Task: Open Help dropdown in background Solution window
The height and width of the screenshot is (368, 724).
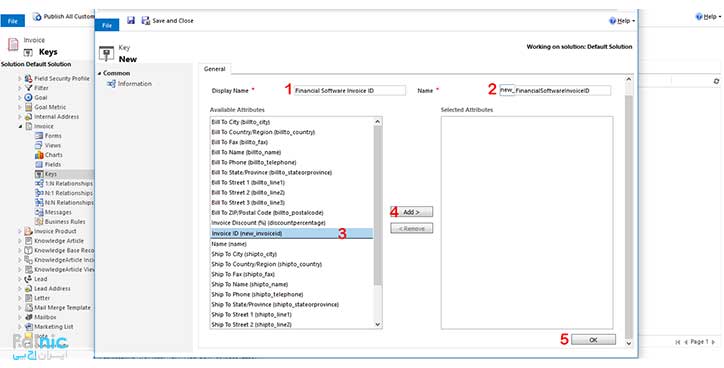Action: coord(709,17)
